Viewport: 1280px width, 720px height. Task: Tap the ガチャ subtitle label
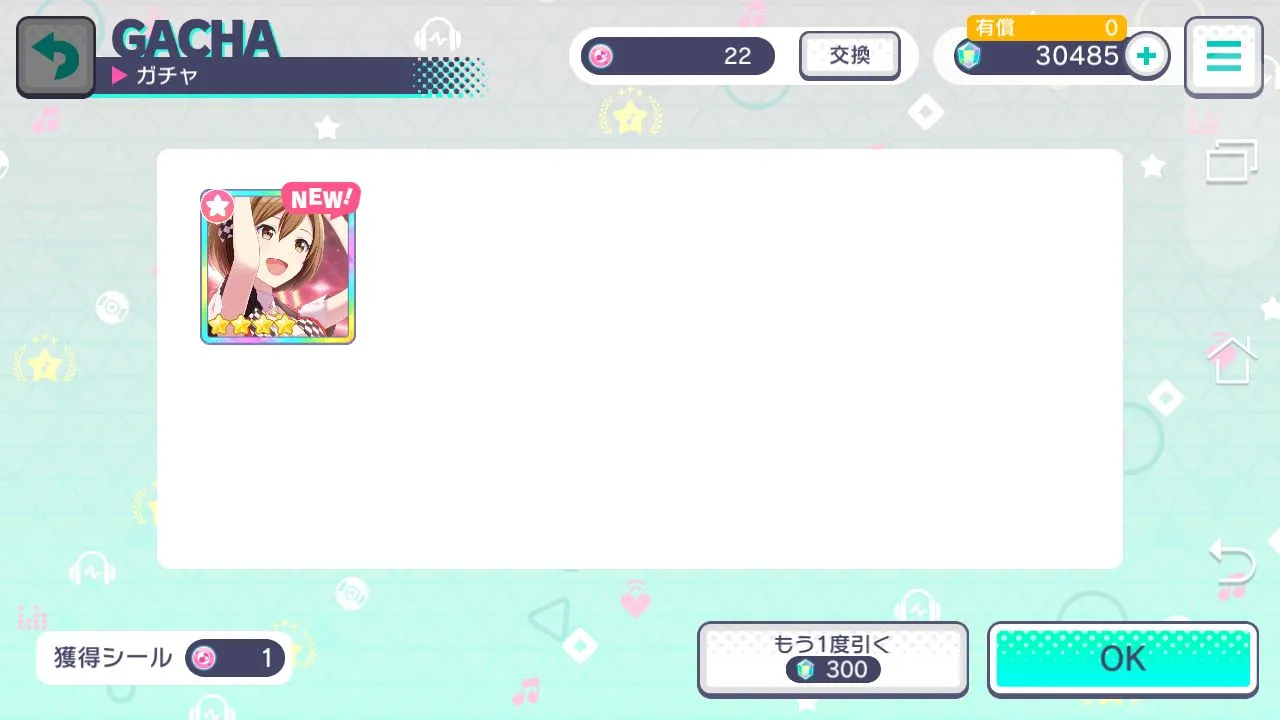coord(167,76)
